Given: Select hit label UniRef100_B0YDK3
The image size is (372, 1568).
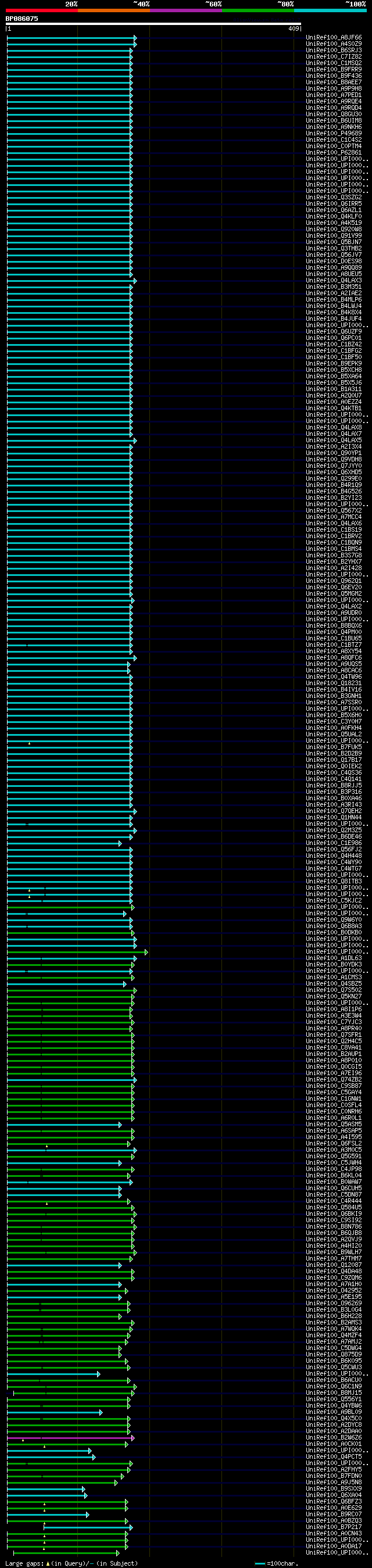Looking at the screenshot, I should pos(334,964).
